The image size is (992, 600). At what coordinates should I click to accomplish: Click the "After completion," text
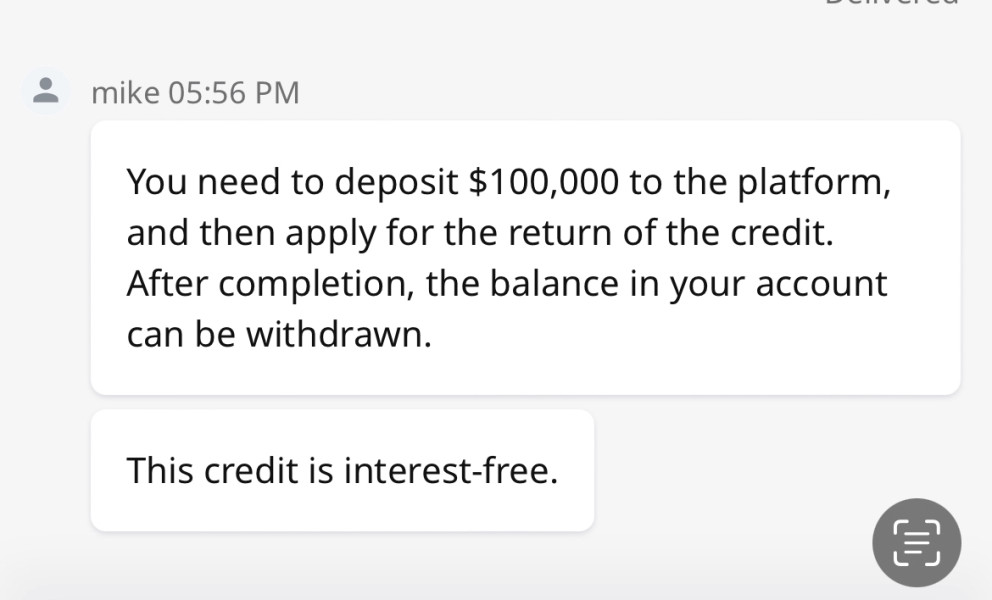[x=268, y=284]
